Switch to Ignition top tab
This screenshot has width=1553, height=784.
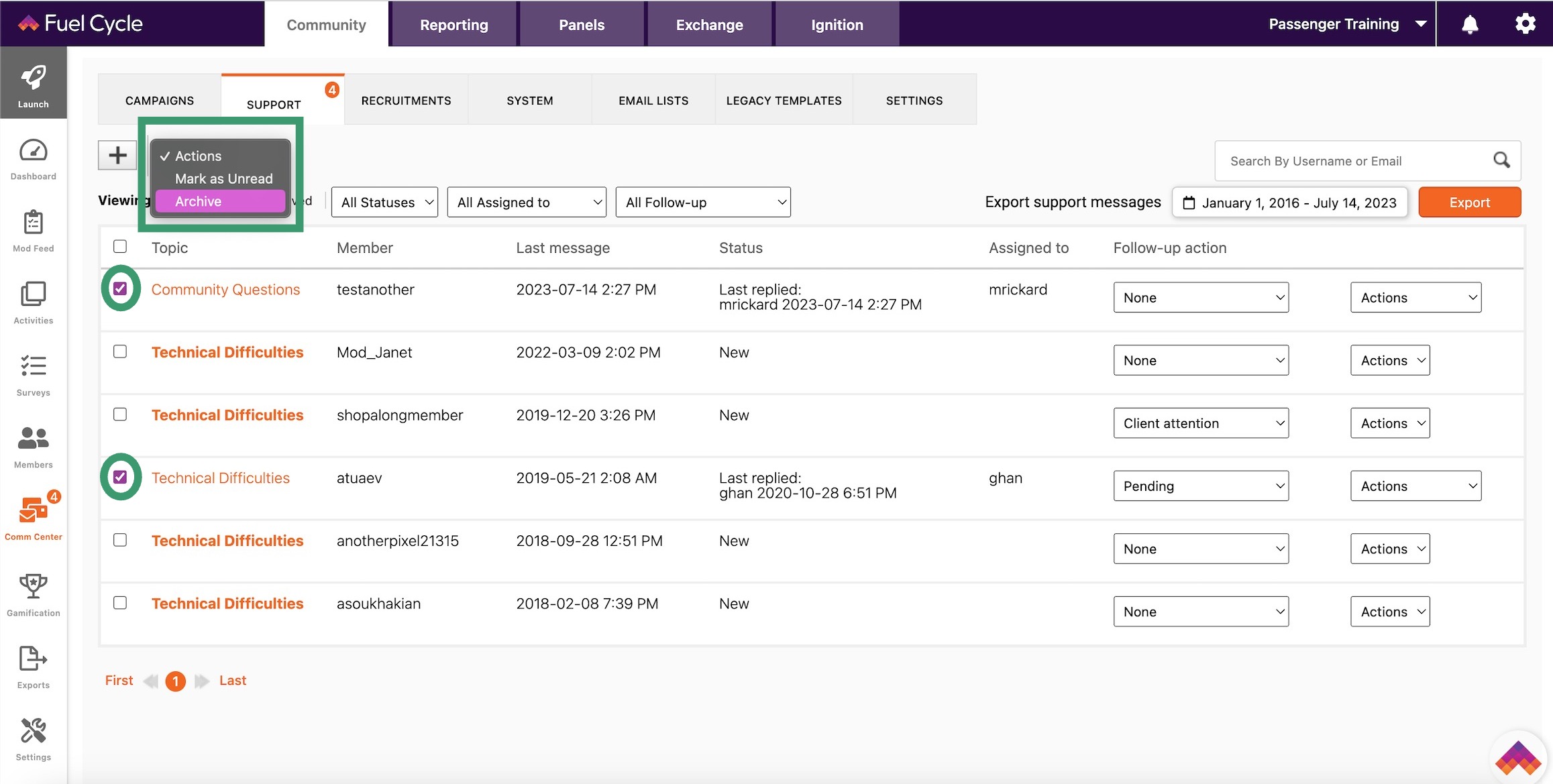pyautogui.click(x=837, y=24)
